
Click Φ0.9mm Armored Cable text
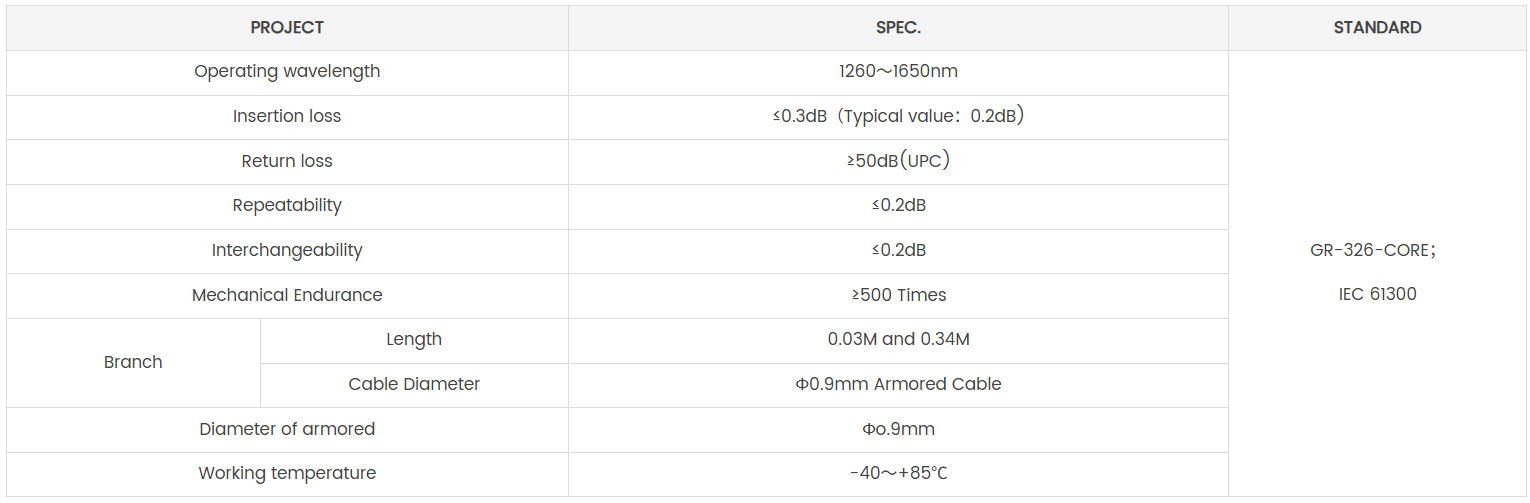898,384
